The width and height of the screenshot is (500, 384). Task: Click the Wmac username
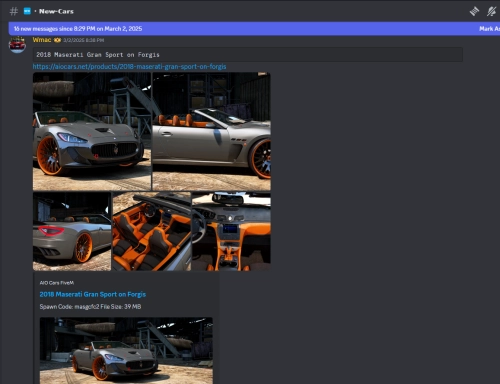(42, 40)
